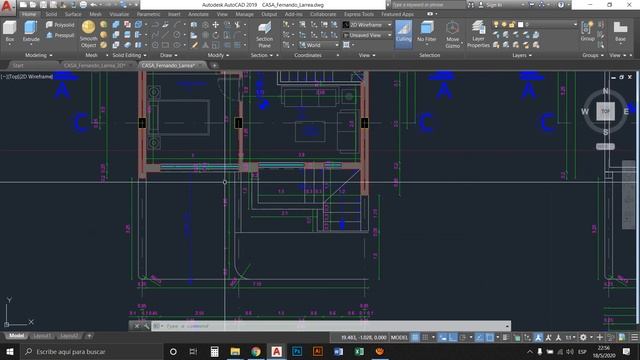Expand the Modify panel

pos(218,55)
